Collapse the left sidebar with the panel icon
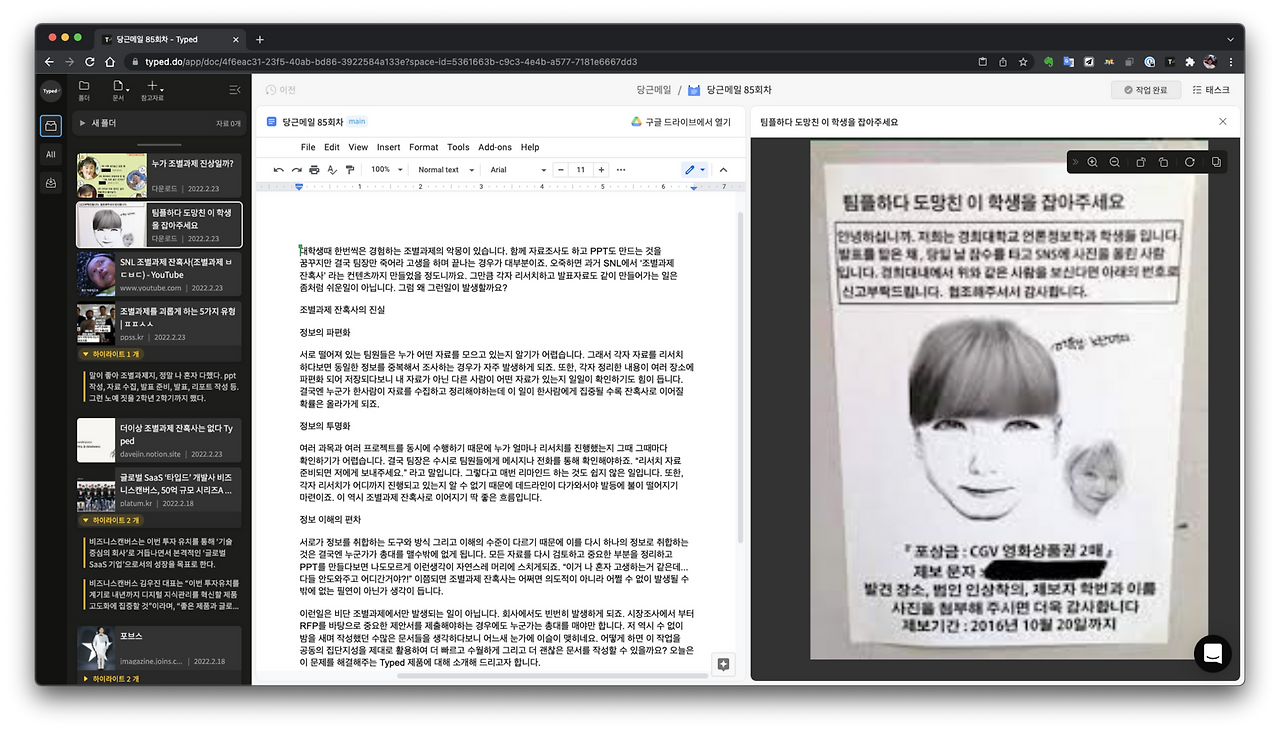Screen dimensions: 1280x732 pyautogui.click(x=234, y=90)
